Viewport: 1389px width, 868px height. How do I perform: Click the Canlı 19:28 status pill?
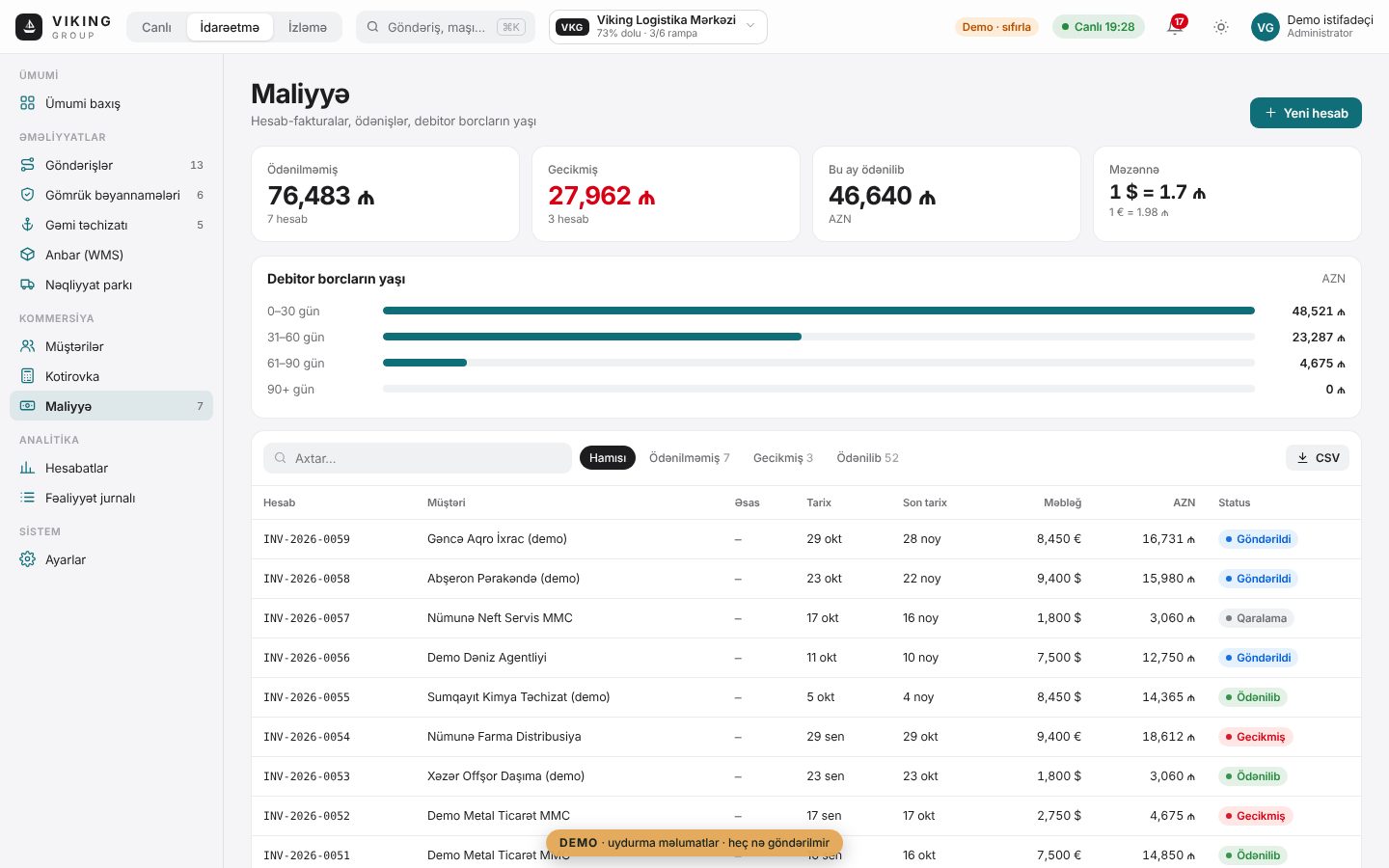click(x=1098, y=27)
